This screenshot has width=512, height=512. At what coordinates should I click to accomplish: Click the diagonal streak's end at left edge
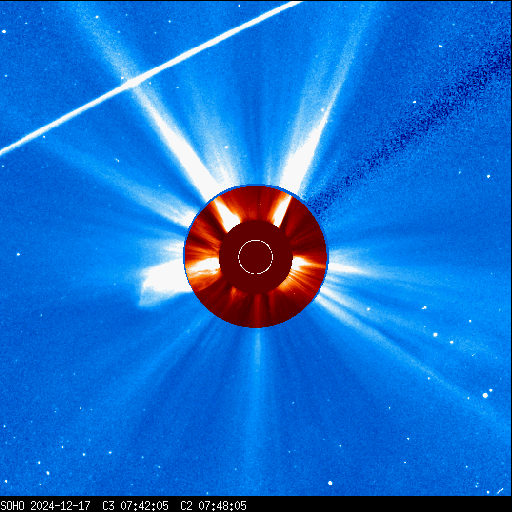[x=4, y=151]
